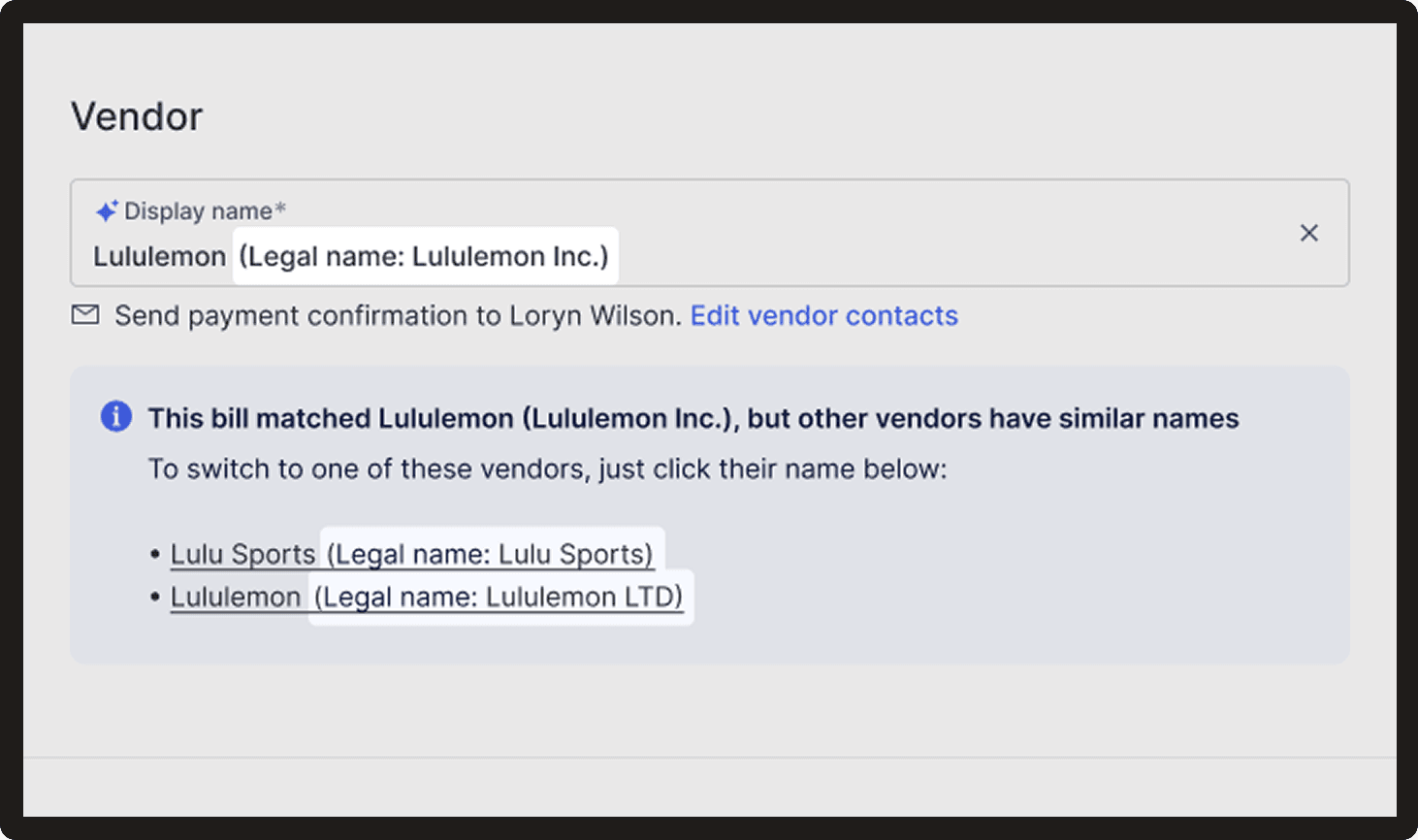Click the blue info icon in the notice box
The image size is (1418, 840).
point(116,416)
